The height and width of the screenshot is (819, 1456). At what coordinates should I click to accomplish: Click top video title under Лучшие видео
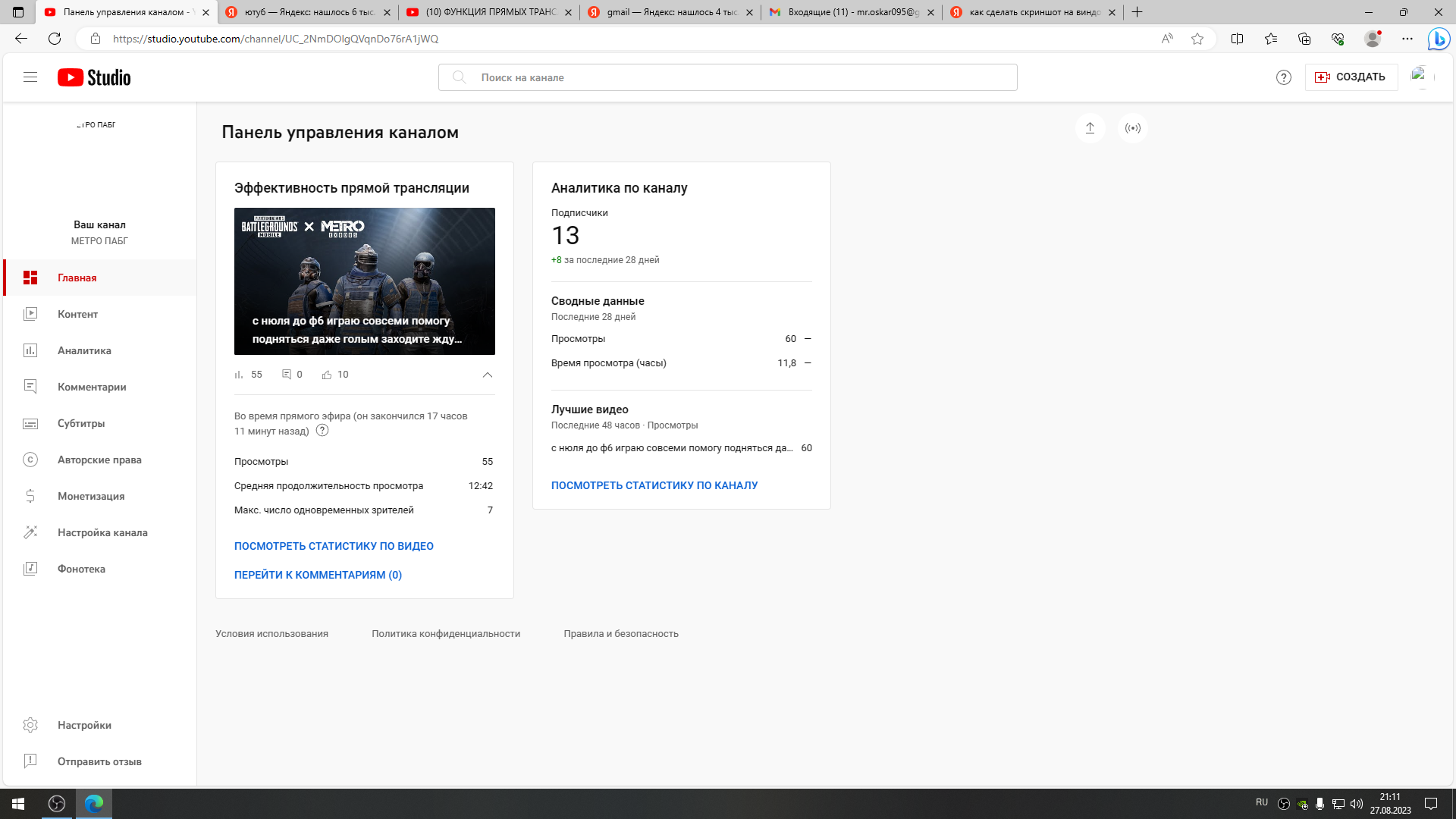click(672, 448)
